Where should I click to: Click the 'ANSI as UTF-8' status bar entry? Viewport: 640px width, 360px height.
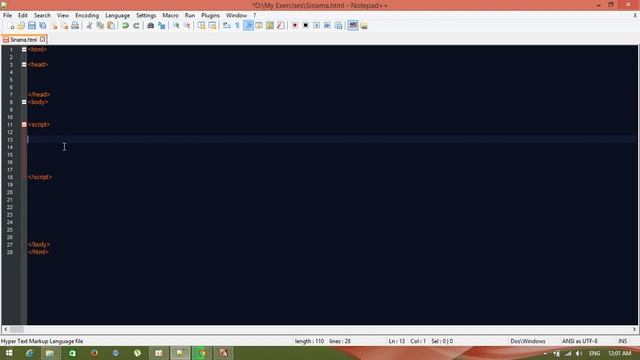pyautogui.click(x=580, y=341)
